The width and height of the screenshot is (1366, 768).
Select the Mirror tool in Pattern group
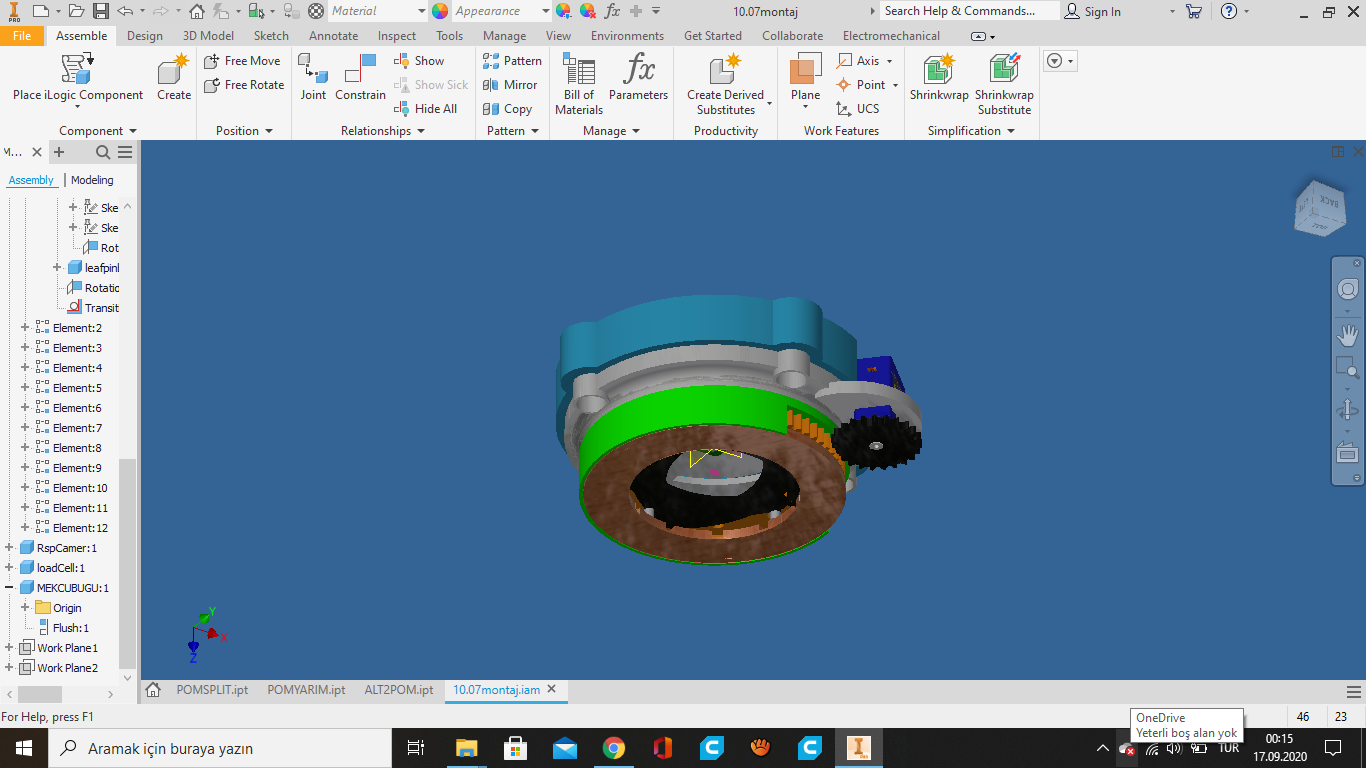tap(511, 85)
